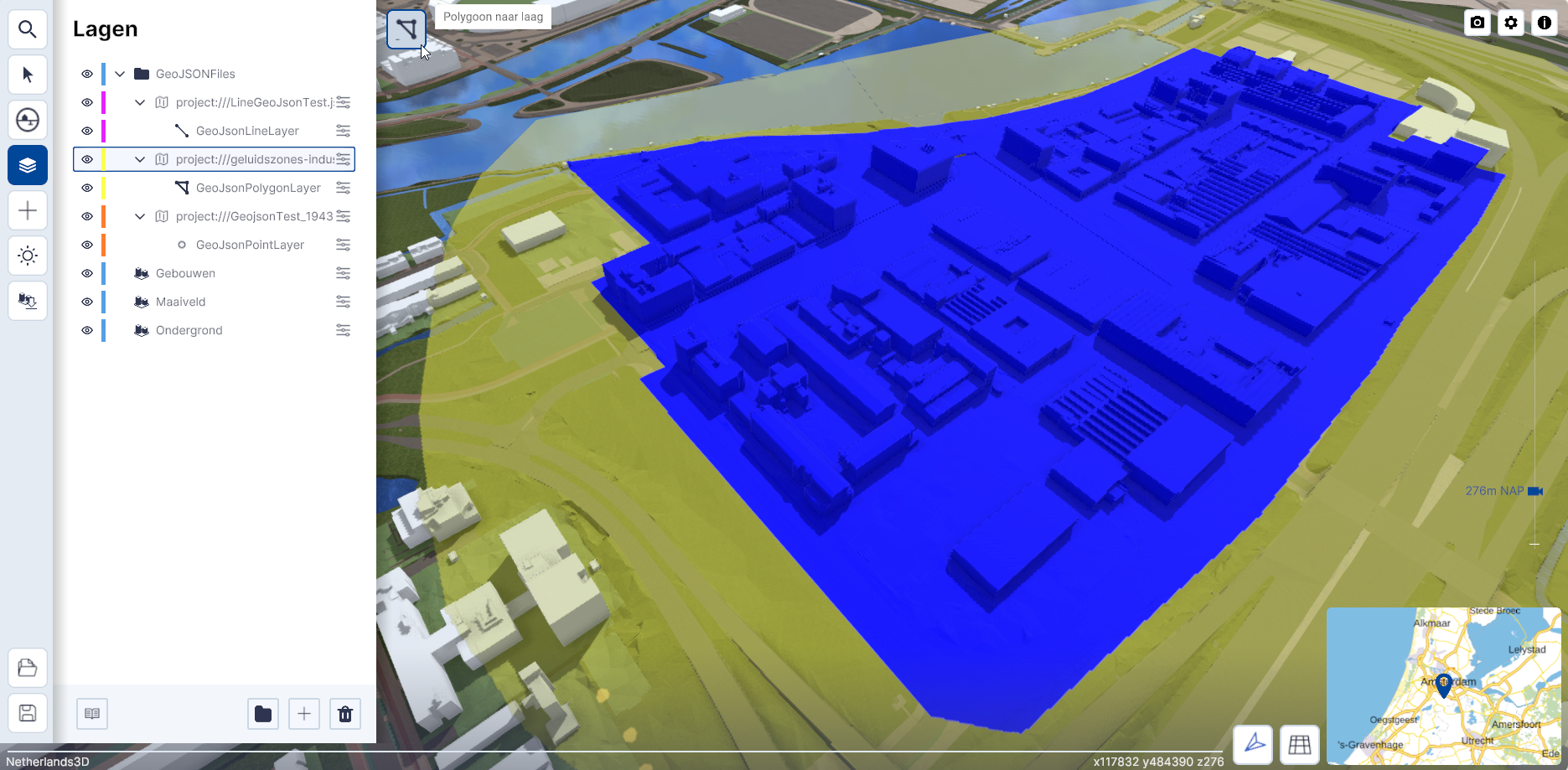Hide the Gebouwen layer
1568x770 pixels.
[x=87, y=273]
